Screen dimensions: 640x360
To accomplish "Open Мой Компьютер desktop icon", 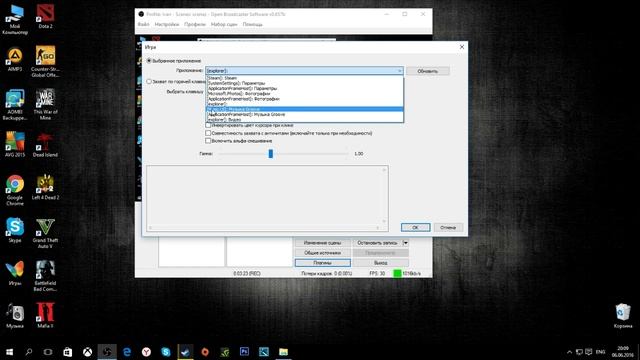I will pos(15,19).
